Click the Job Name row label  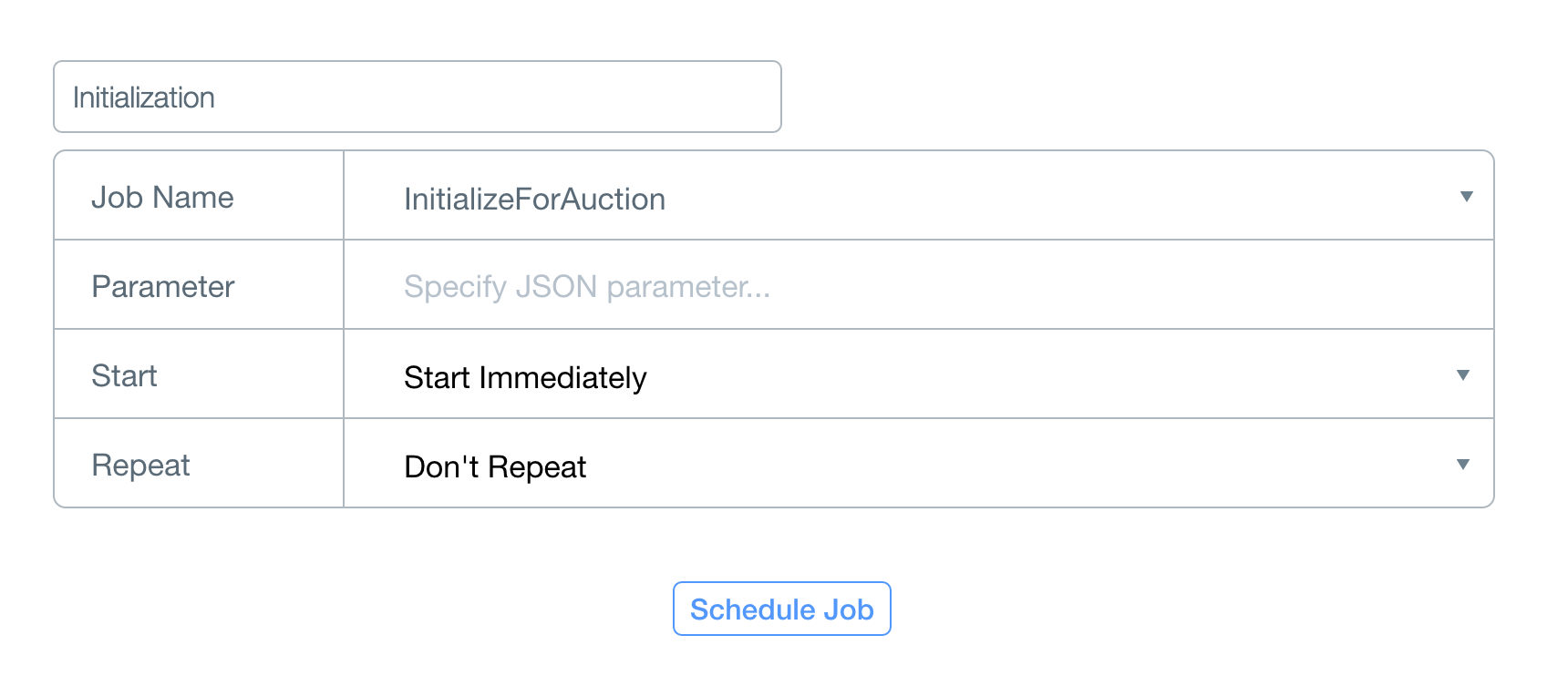coord(162,197)
